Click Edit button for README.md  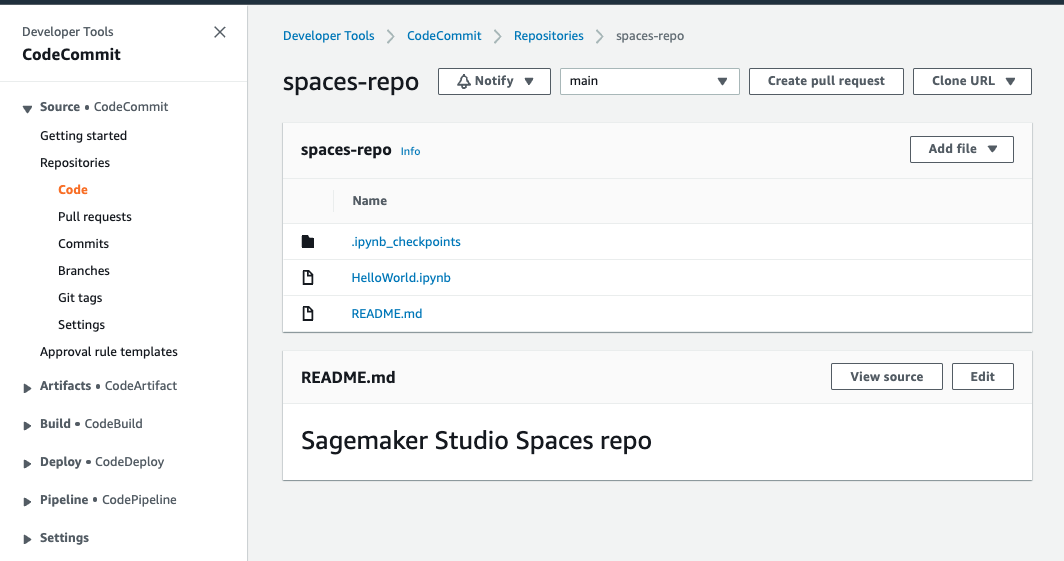point(983,376)
